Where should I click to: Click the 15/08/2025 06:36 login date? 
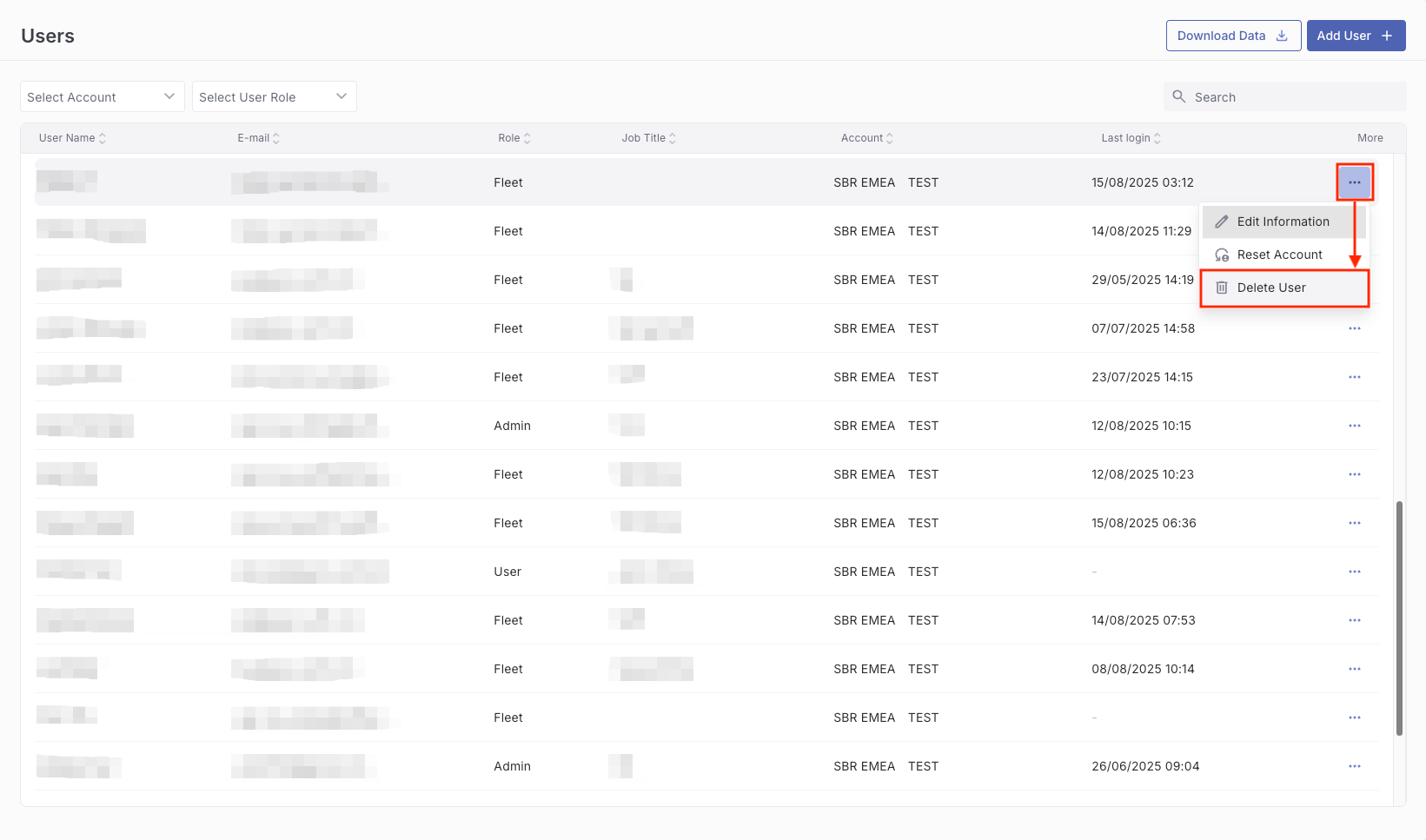pyautogui.click(x=1144, y=523)
